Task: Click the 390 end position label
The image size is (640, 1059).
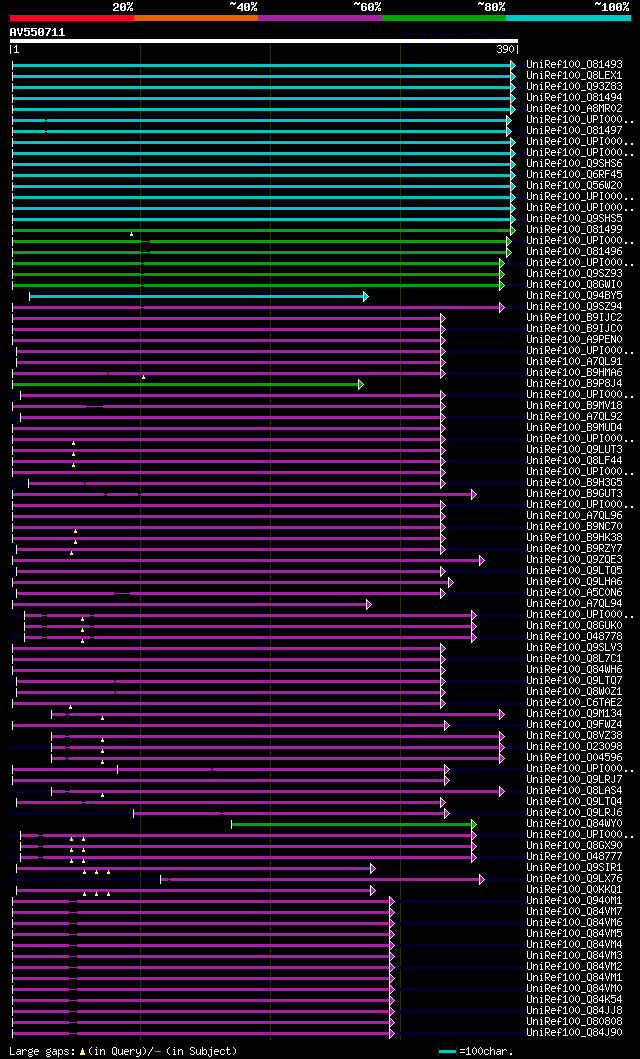Action: coord(505,49)
